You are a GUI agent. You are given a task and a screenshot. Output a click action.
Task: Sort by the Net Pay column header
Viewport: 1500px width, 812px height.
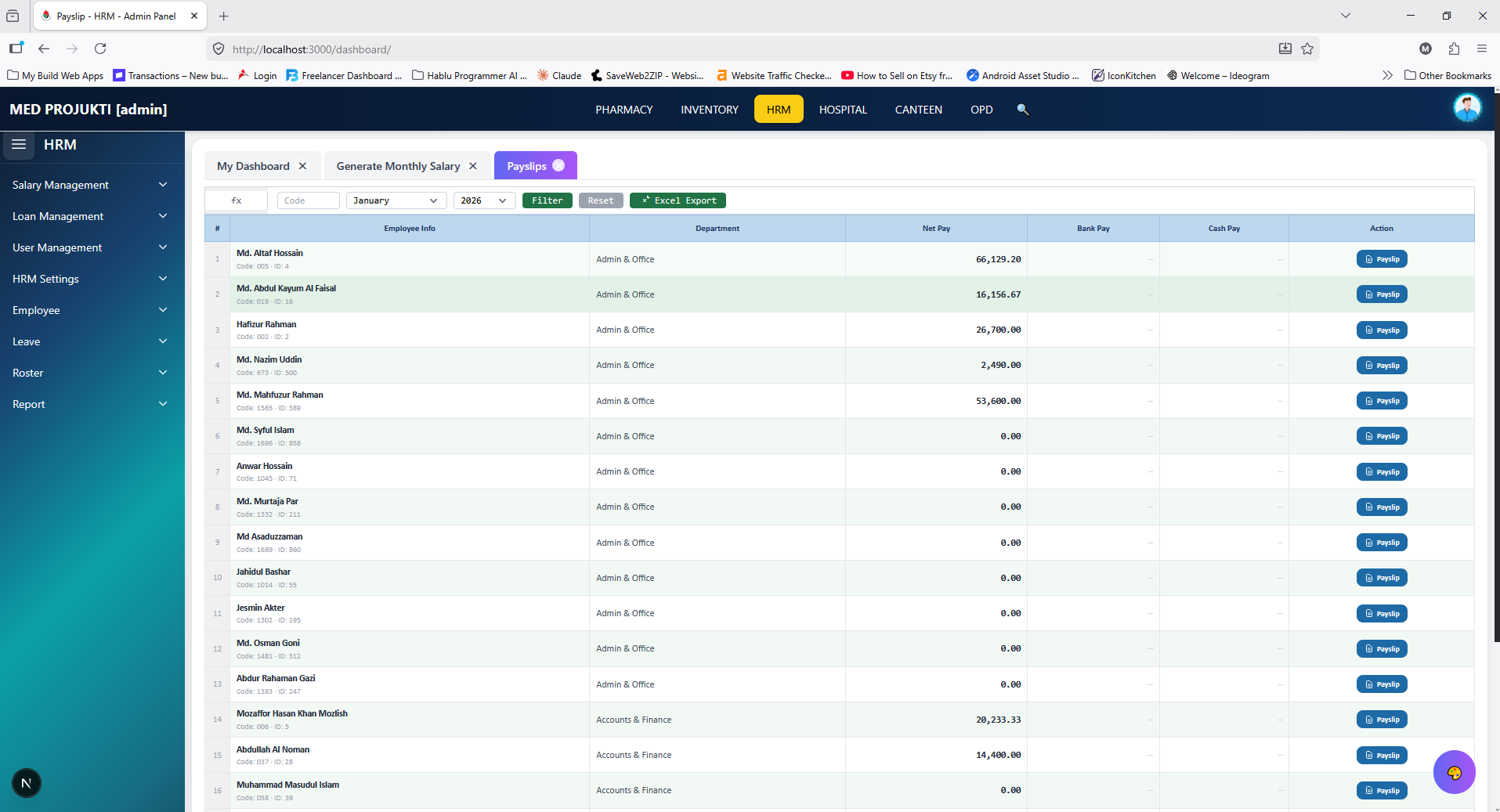[x=936, y=229]
